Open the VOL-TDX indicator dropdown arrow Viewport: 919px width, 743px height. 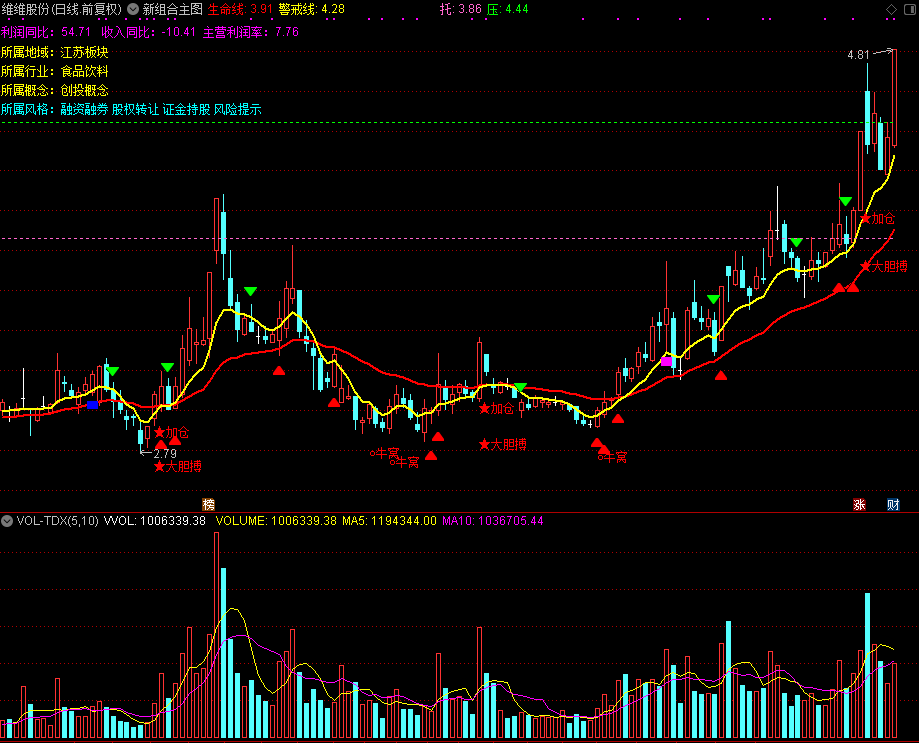point(7,521)
